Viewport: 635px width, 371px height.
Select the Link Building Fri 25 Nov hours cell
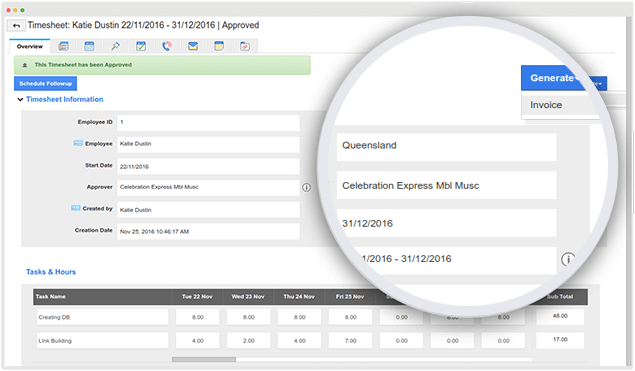pos(350,341)
